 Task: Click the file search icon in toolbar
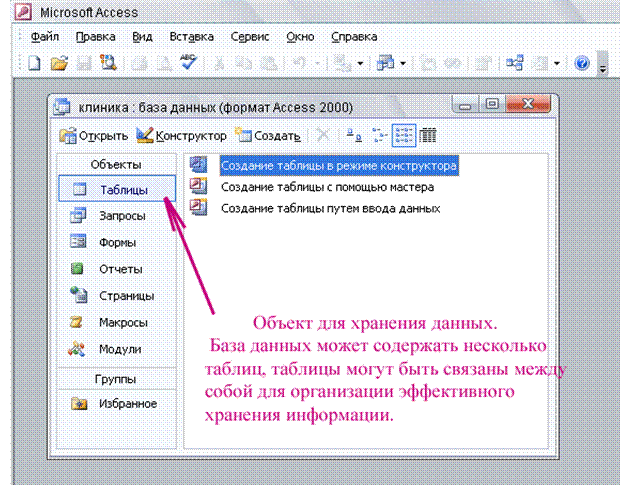coord(108,63)
